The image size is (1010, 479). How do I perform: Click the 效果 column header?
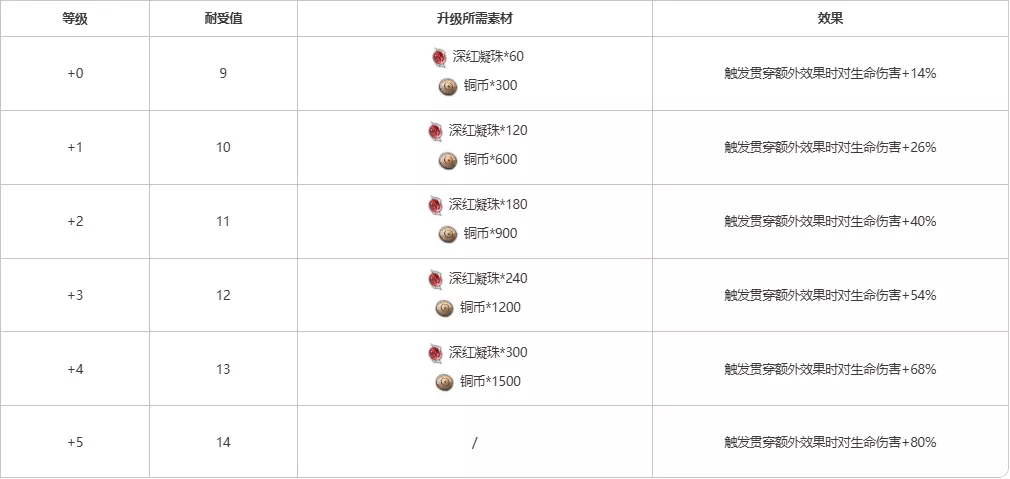click(x=830, y=19)
